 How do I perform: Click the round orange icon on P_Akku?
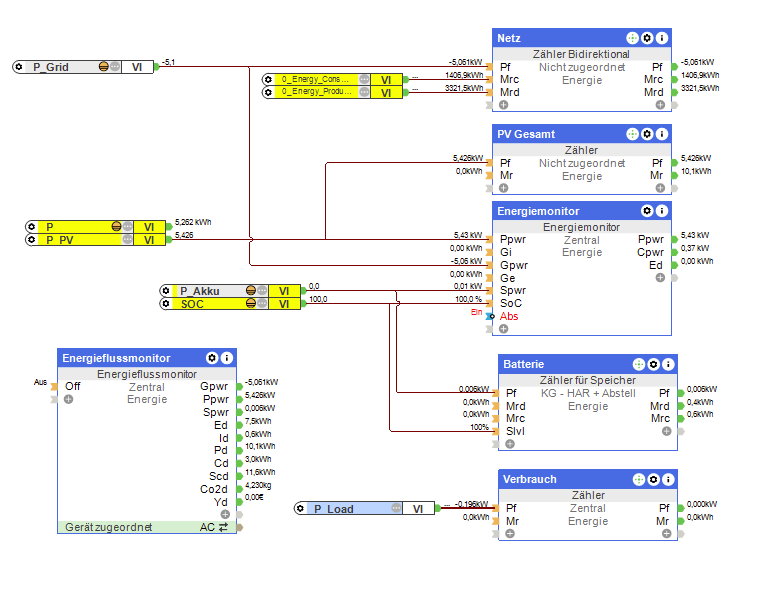coord(247,291)
